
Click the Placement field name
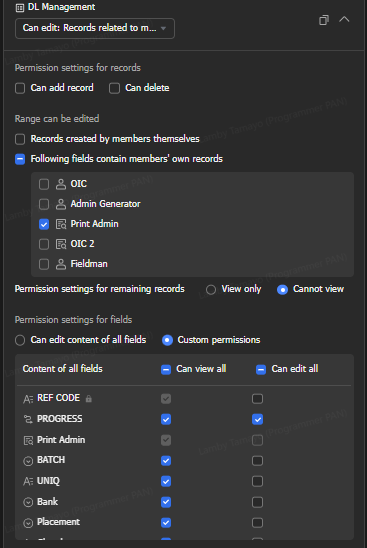click(x=58, y=522)
